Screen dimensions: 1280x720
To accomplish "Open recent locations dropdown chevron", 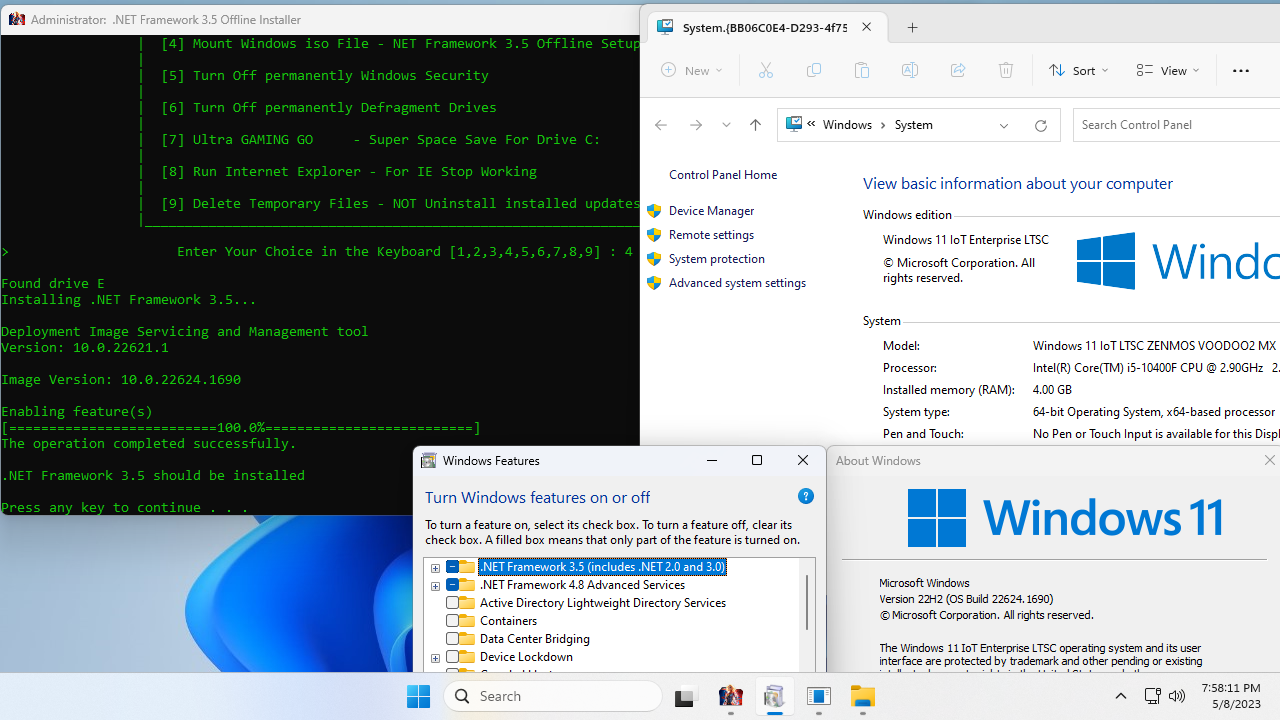I will coord(726,125).
